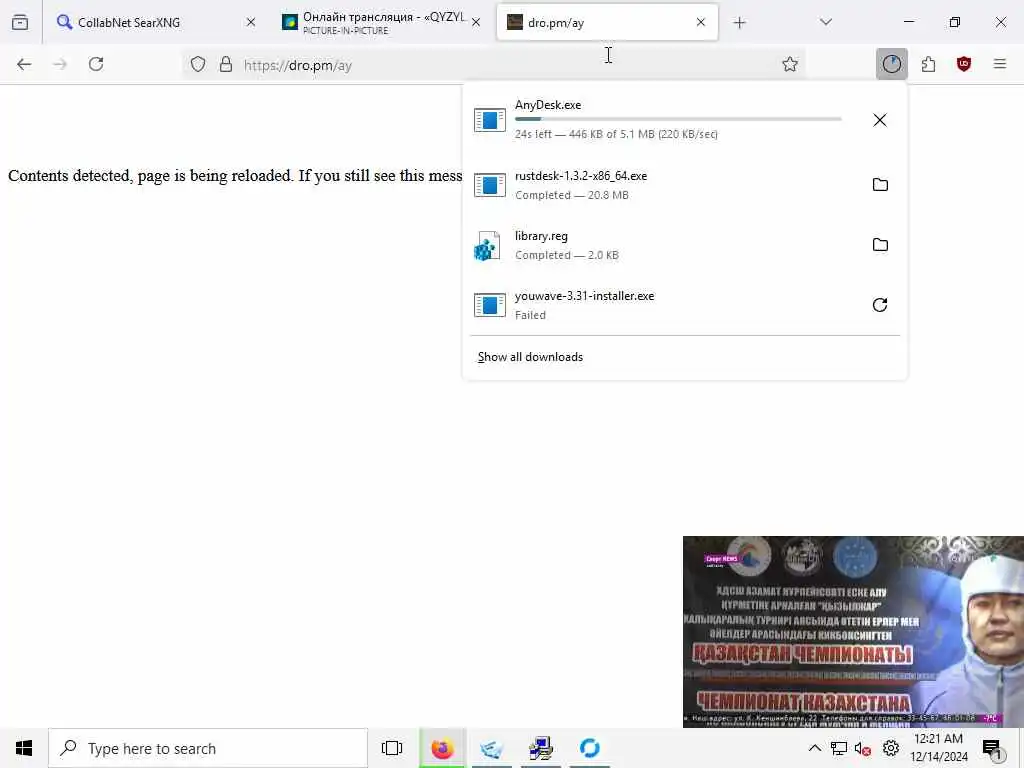Show library.reg in folder
The image size is (1024, 768).
(880, 245)
